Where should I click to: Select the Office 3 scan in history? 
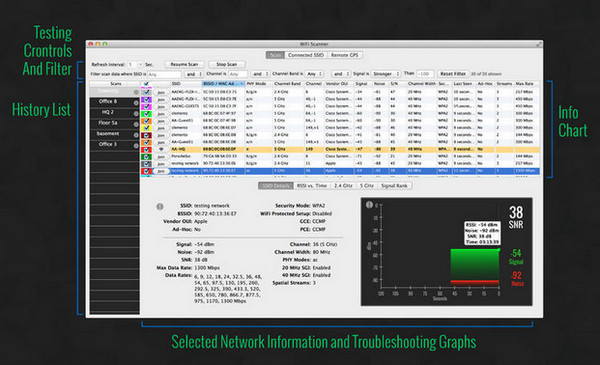[x=114, y=145]
